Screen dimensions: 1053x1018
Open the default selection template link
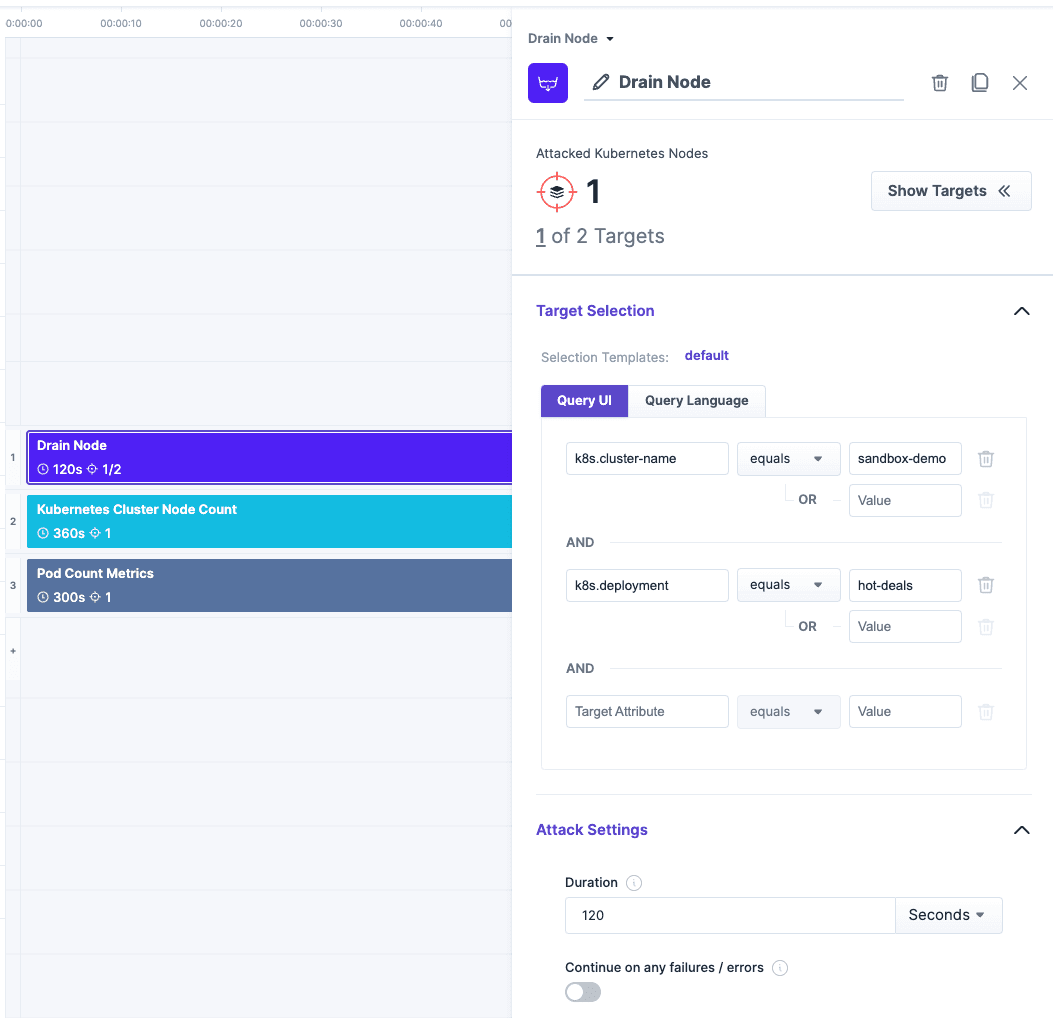point(706,355)
